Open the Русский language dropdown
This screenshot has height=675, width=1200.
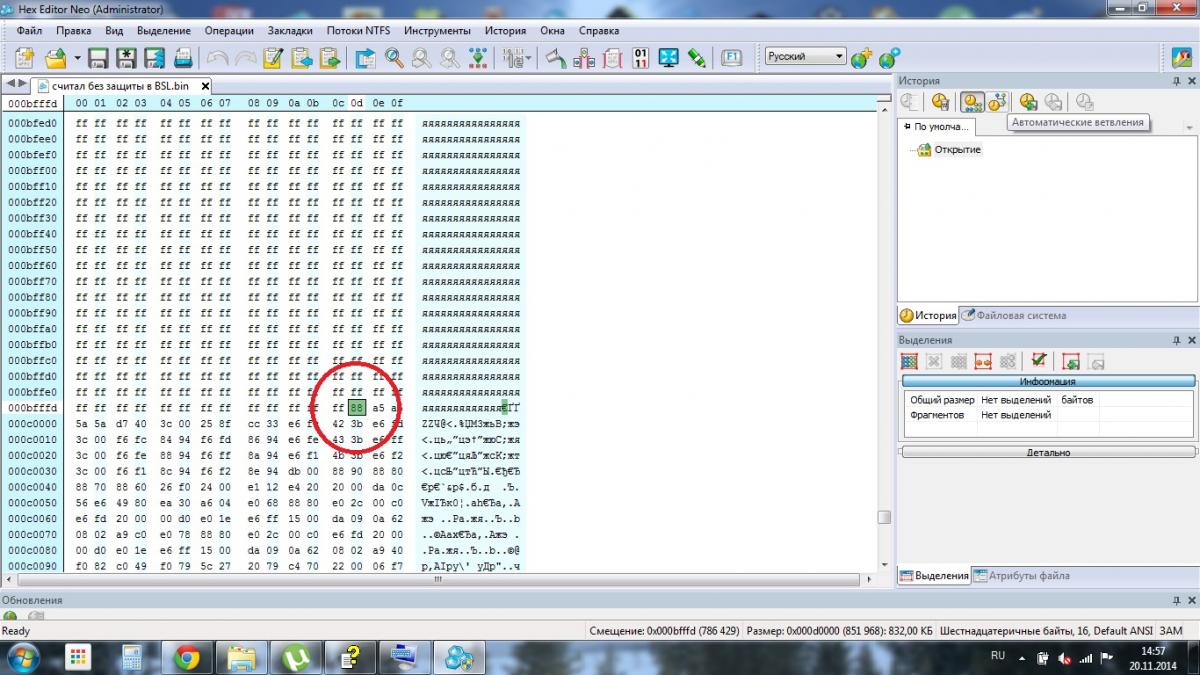click(x=806, y=56)
